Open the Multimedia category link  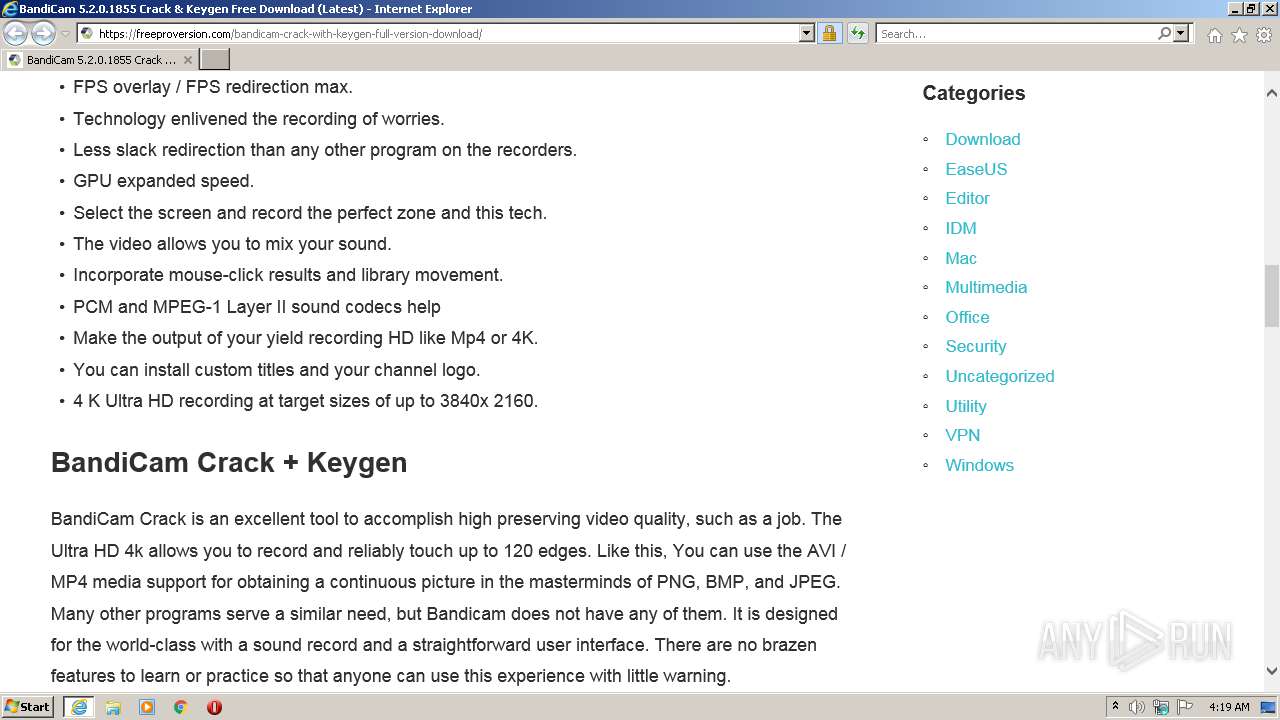pyautogui.click(x=986, y=287)
